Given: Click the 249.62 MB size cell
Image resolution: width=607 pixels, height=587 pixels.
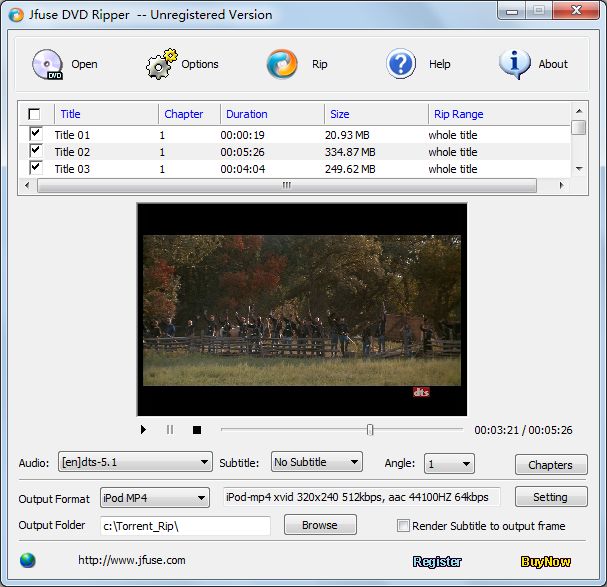Looking at the screenshot, I should pyautogui.click(x=350, y=169).
